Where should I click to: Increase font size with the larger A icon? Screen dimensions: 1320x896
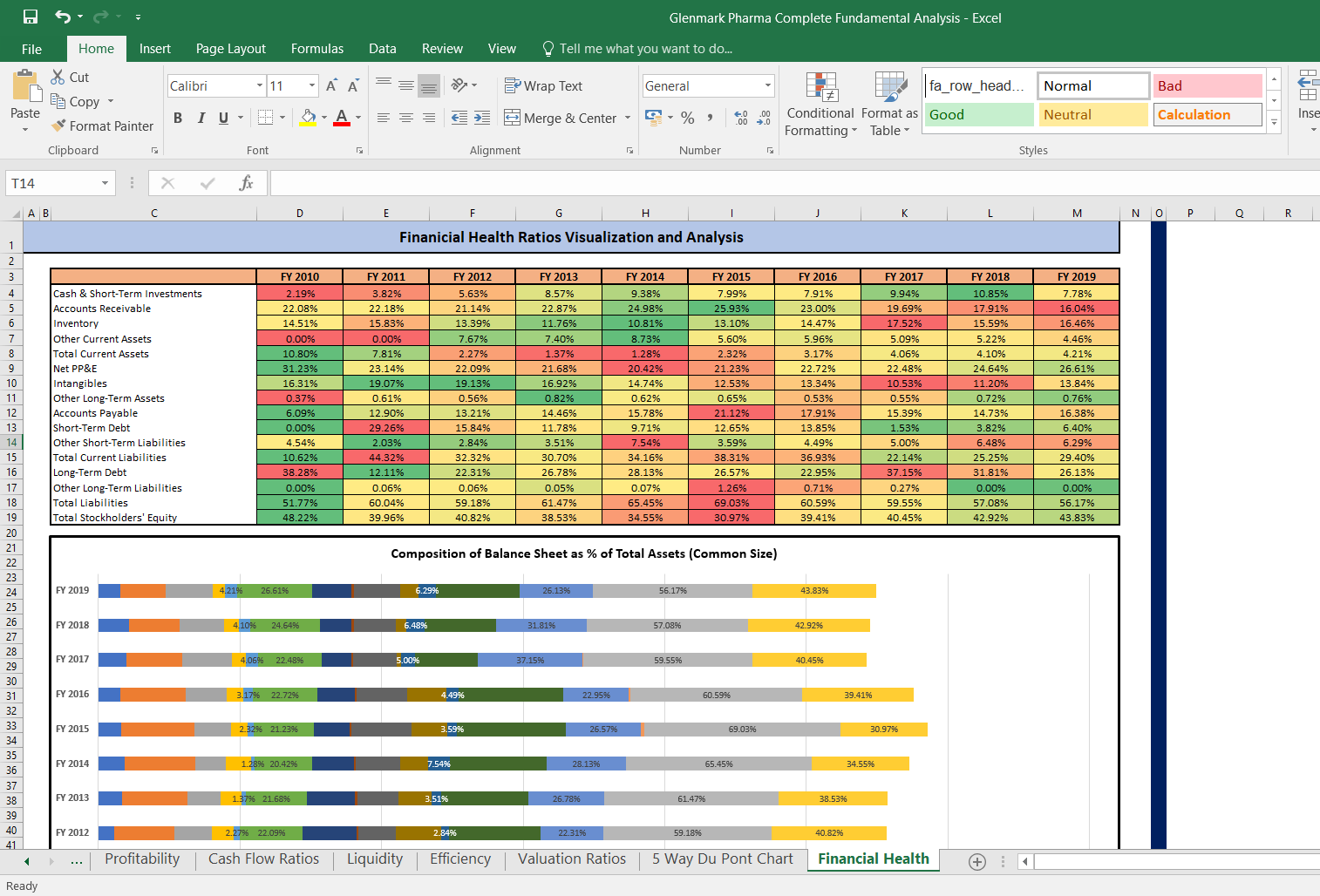(331, 85)
